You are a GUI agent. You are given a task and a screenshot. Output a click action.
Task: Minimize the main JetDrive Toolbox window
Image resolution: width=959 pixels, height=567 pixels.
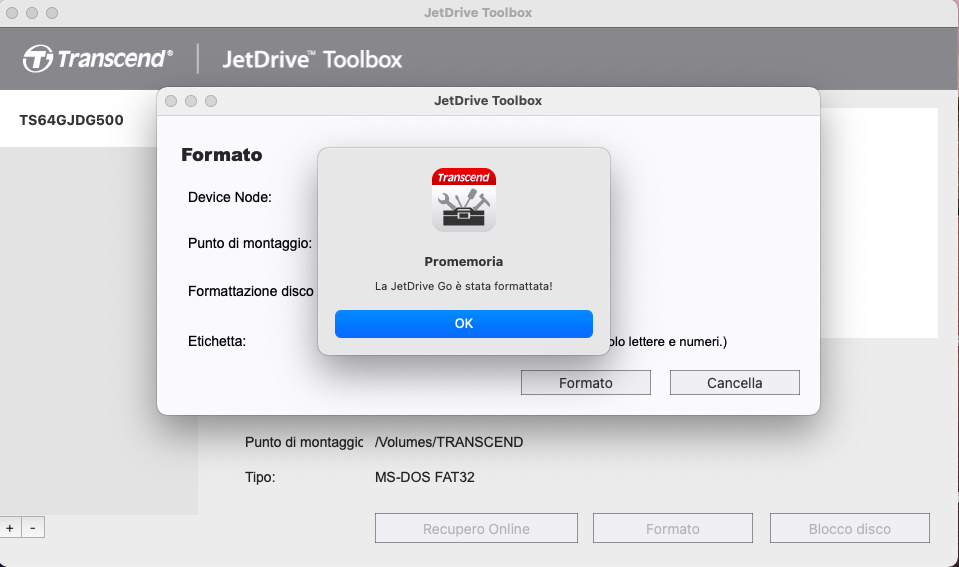point(32,13)
